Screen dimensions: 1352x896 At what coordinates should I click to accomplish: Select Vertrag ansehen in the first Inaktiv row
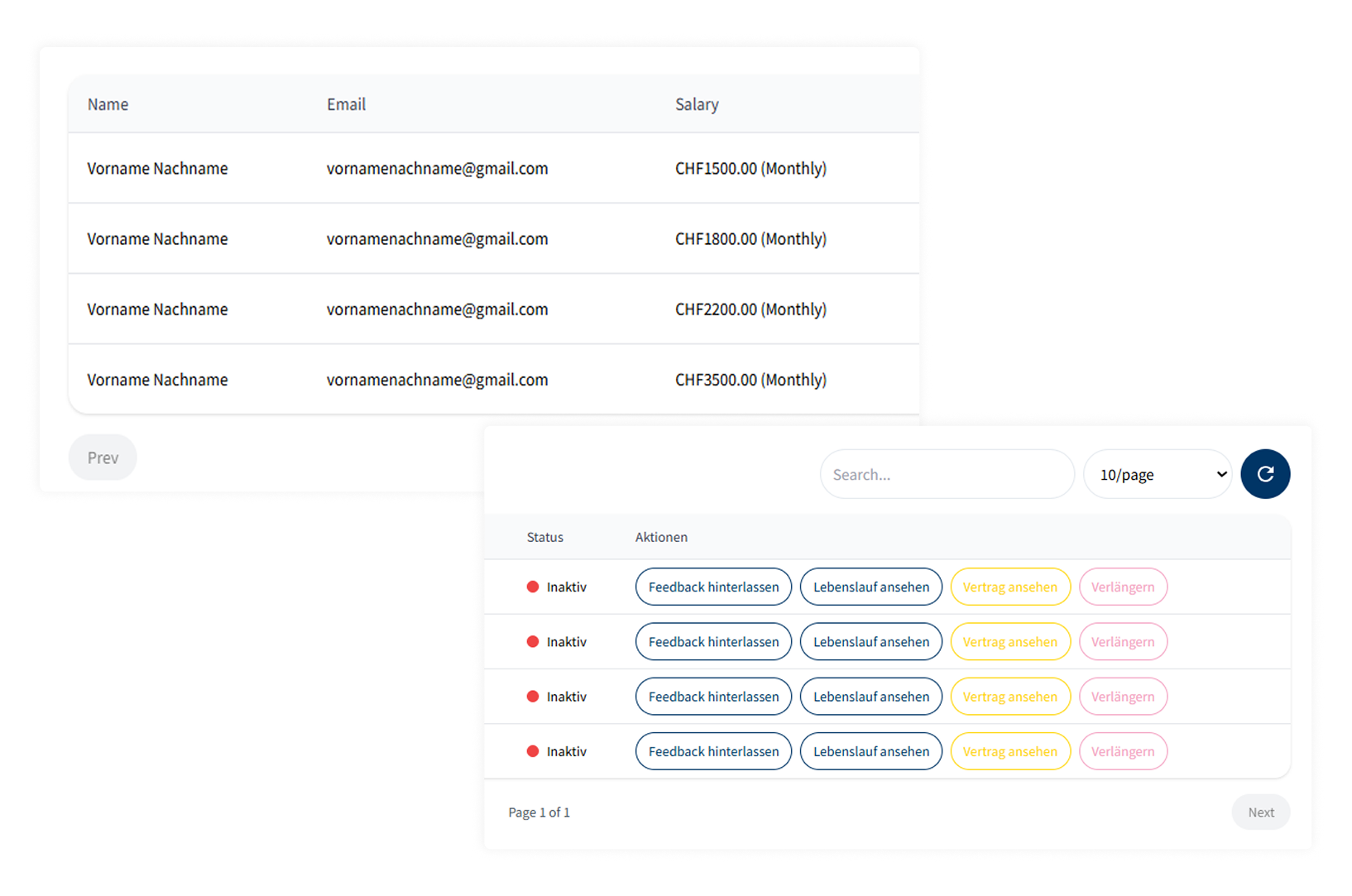[x=1010, y=587]
